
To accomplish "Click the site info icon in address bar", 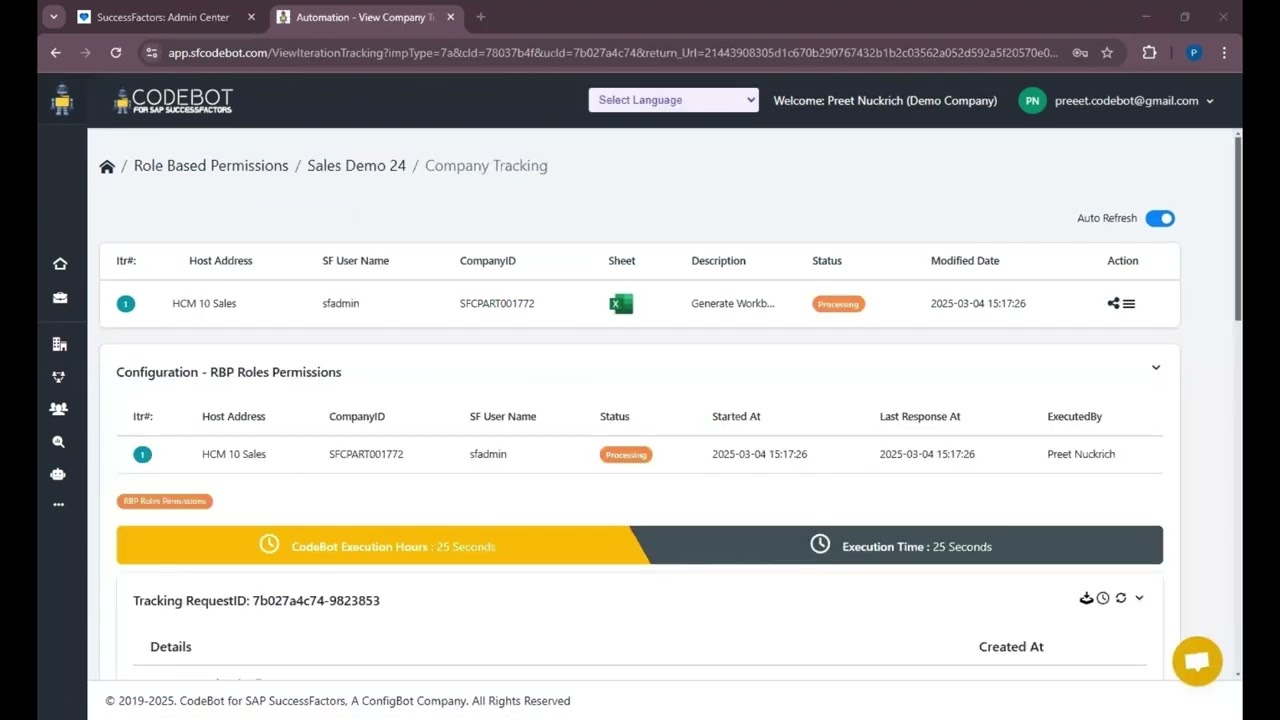I will click(x=151, y=53).
